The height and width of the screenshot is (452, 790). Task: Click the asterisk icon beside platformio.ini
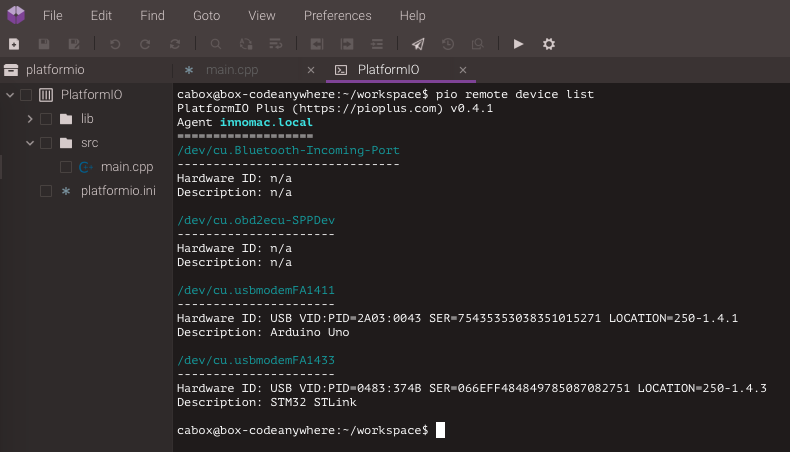(x=65, y=191)
